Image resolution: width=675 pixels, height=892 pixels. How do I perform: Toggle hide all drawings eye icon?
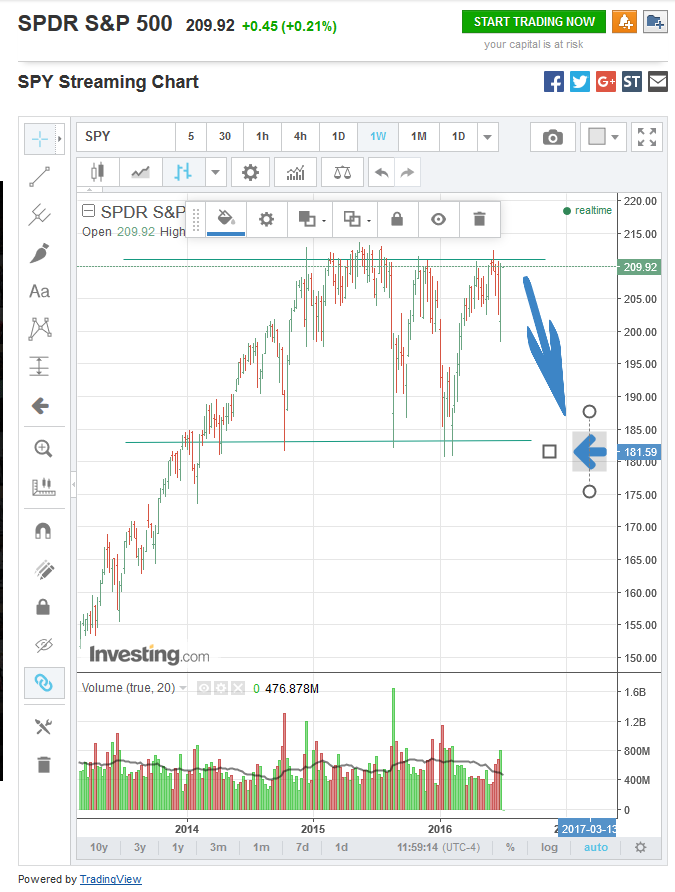[x=43, y=645]
